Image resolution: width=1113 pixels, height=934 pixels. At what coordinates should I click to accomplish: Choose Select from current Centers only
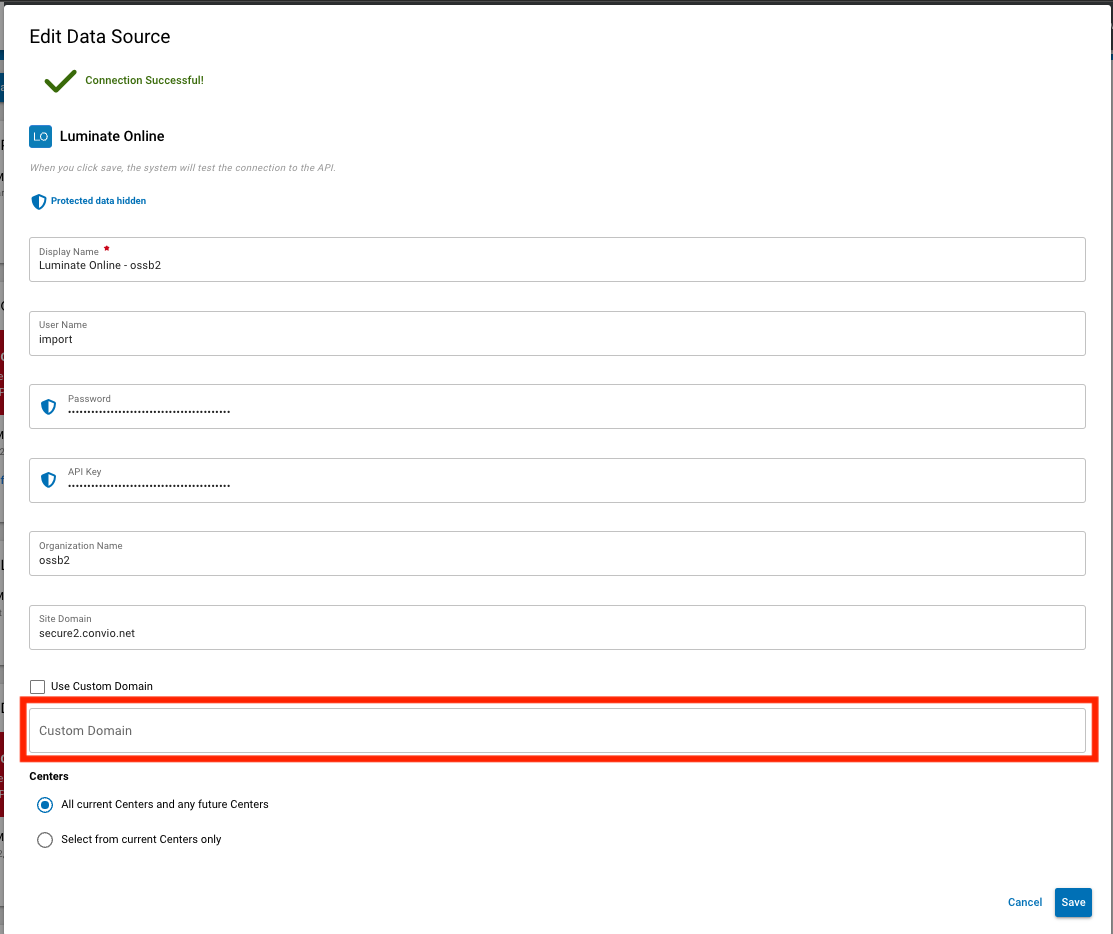click(x=44, y=840)
